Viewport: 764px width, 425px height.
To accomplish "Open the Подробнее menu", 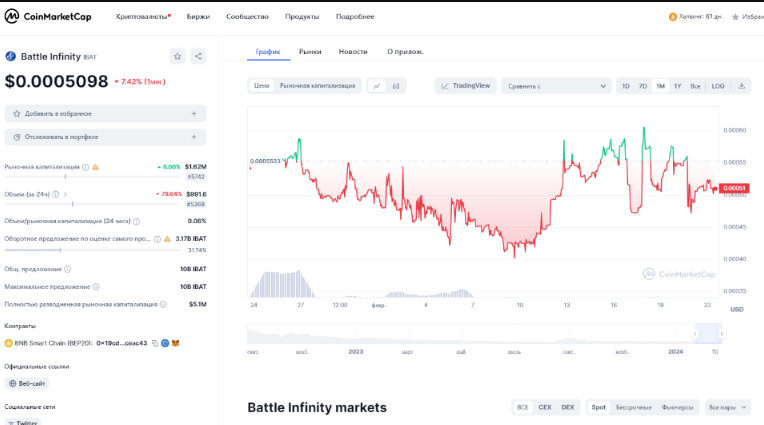I will 355,17.
